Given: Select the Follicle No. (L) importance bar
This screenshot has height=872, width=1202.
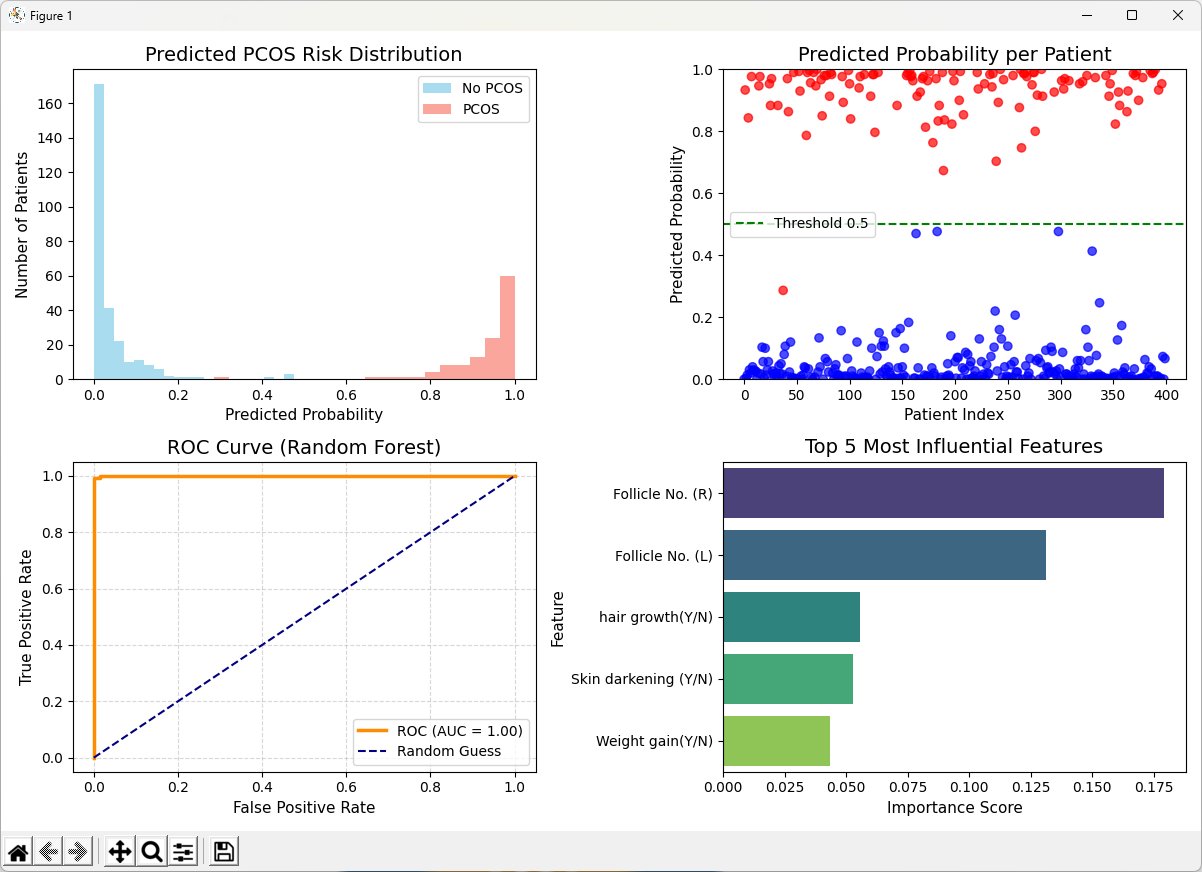Looking at the screenshot, I should click(884, 555).
